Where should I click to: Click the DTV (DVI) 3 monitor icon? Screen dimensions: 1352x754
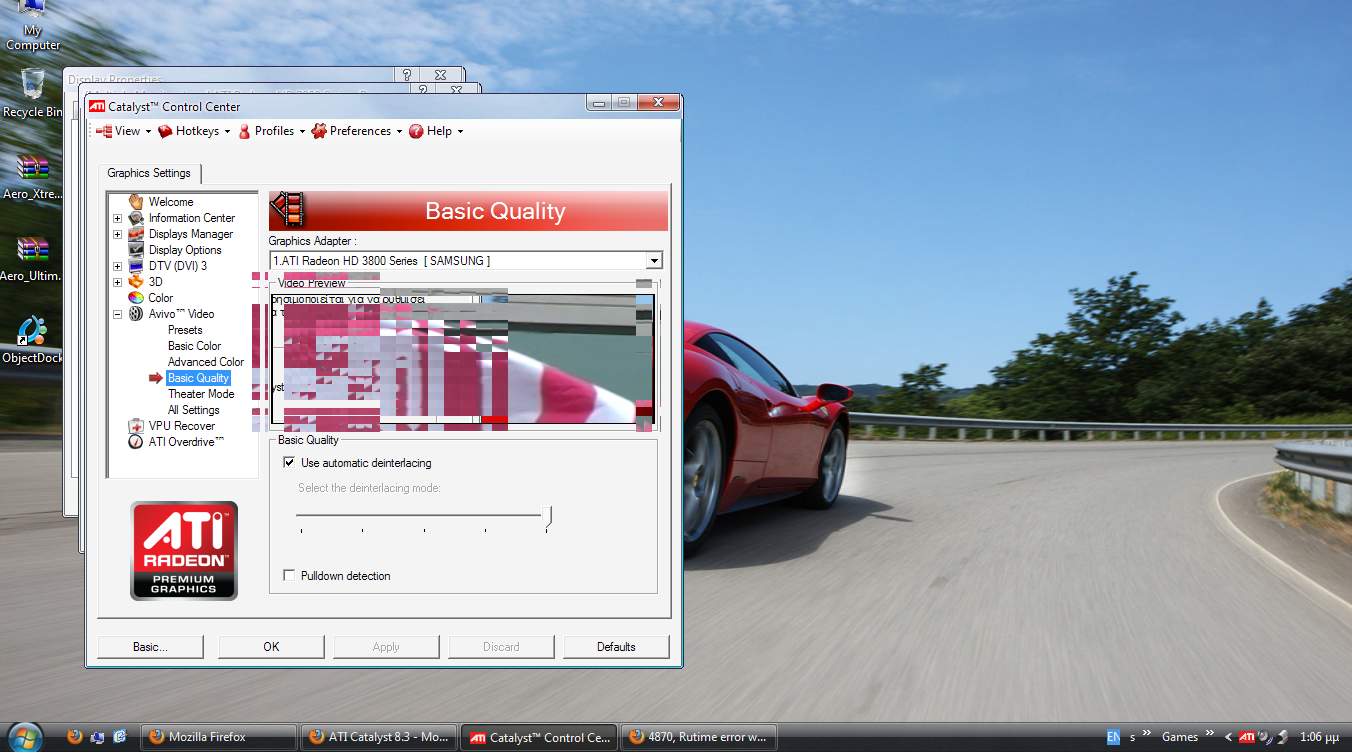(136, 266)
